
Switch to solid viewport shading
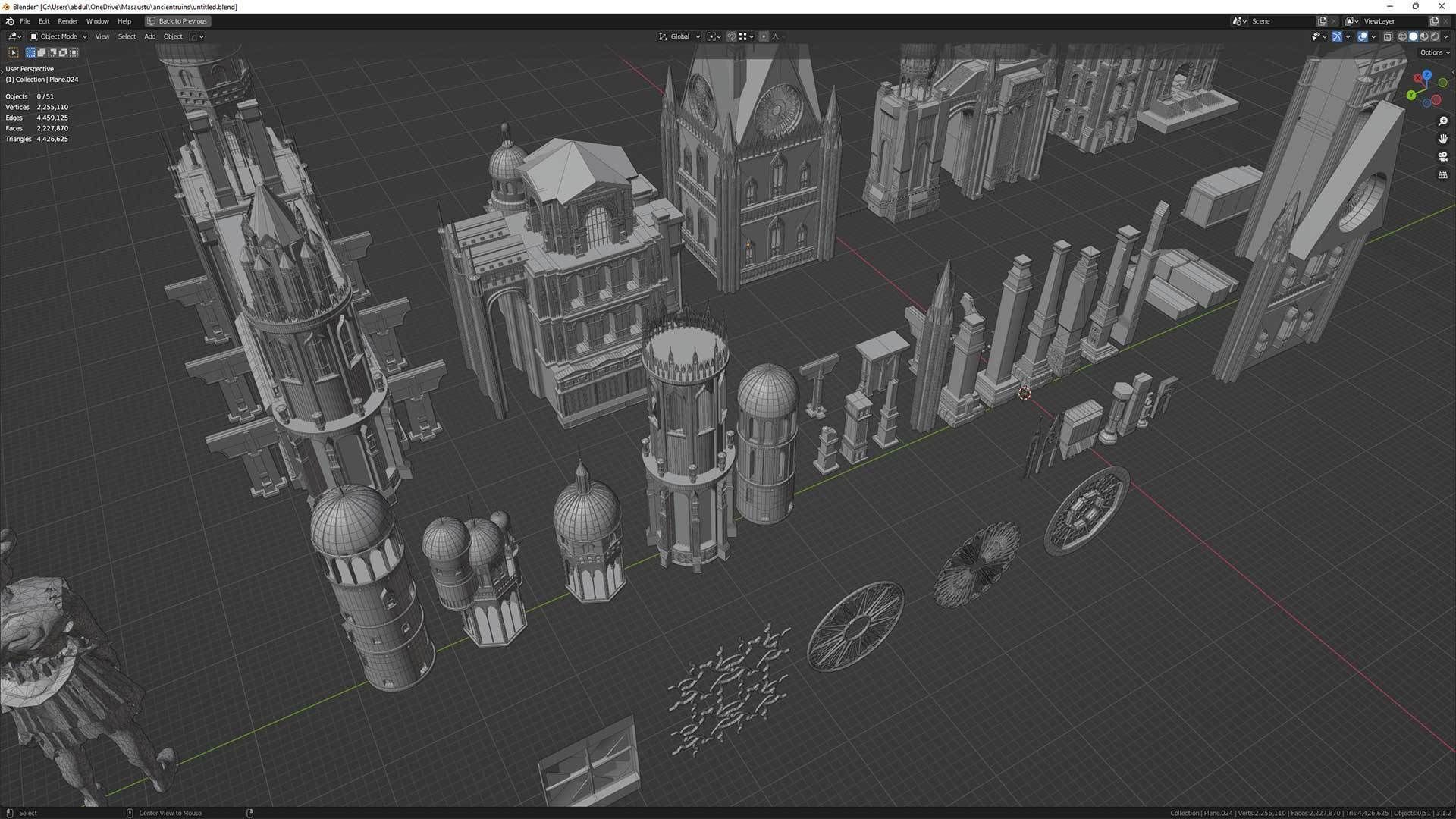point(1413,36)
